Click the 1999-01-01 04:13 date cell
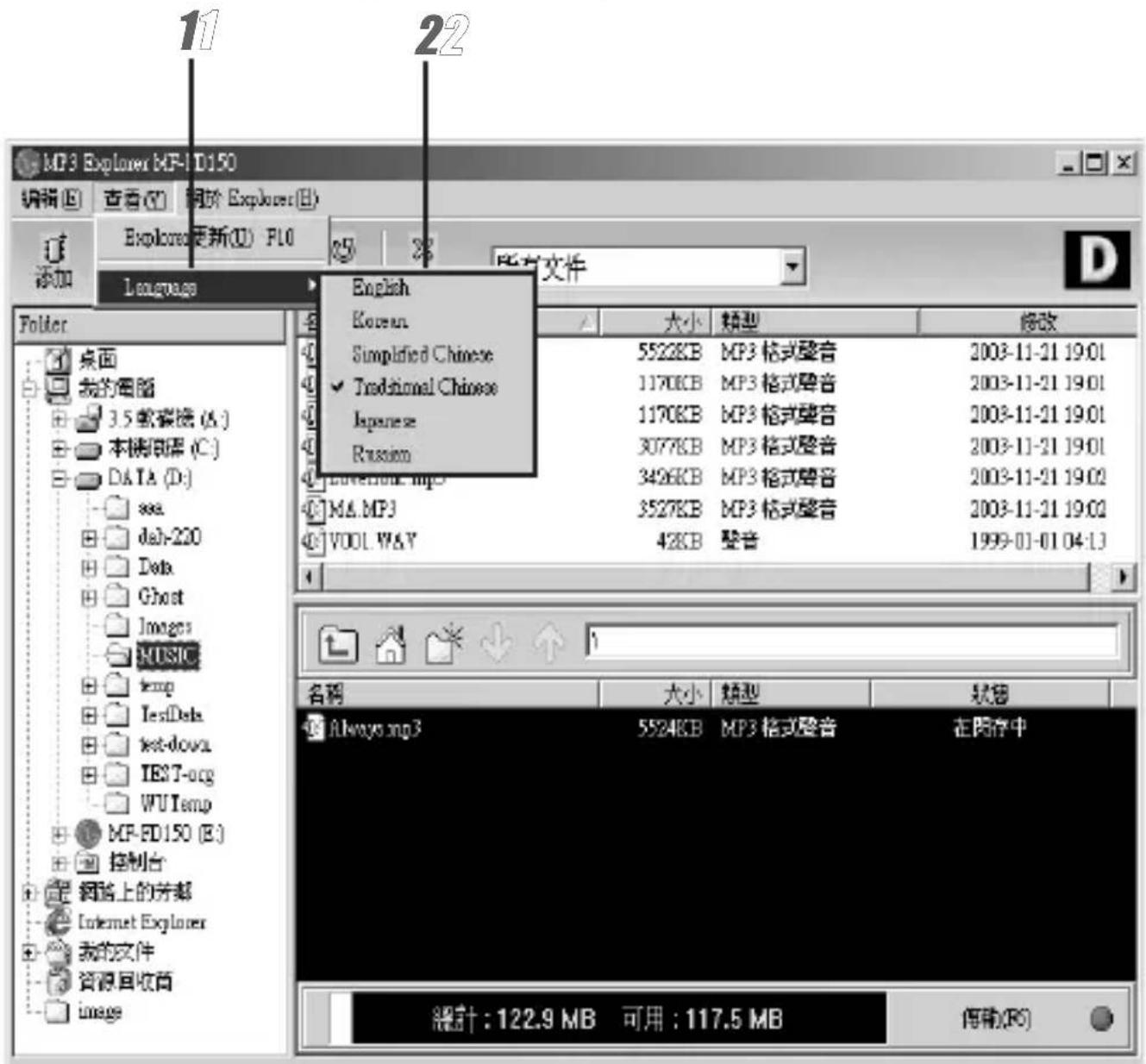The height and width of the screenshot is (1064, 1146). pyautogui.click(x=1037, y=541)
